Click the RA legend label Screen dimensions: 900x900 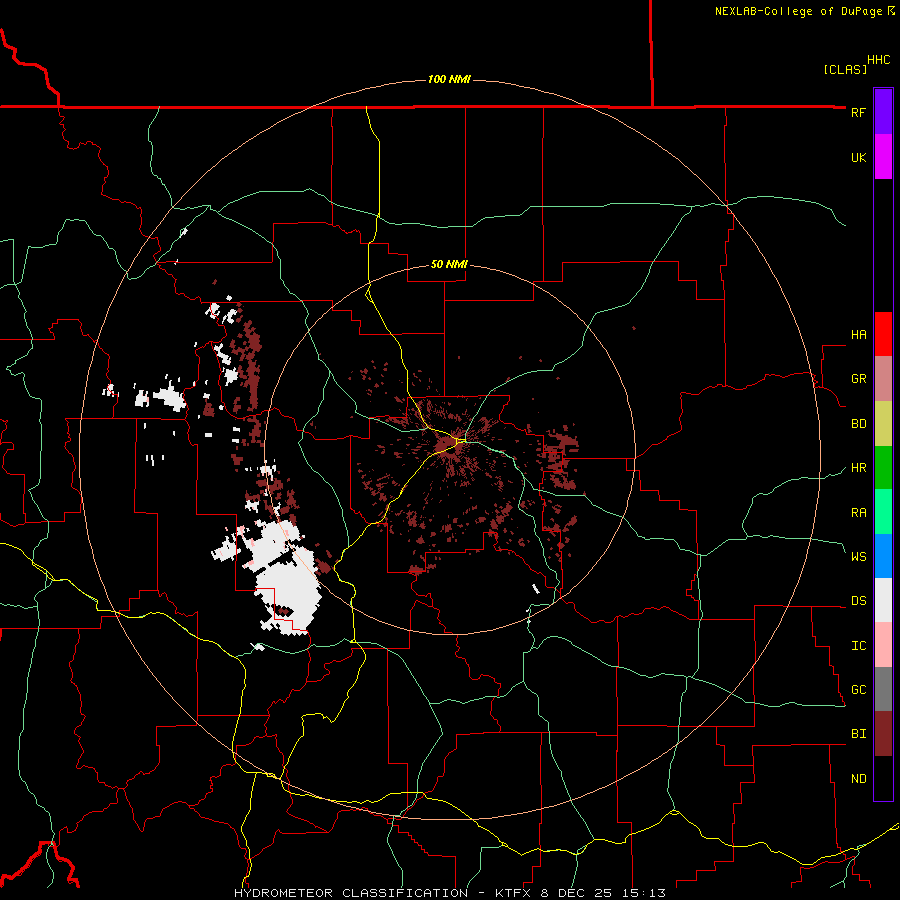pyautogui.click(x=858, y=513)
